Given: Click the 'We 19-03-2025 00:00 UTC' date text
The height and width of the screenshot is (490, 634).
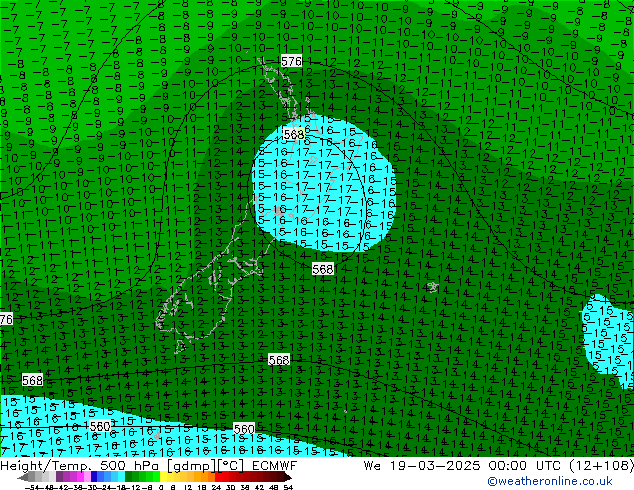Looking at the screenshot, I should [x=462, y=466].
